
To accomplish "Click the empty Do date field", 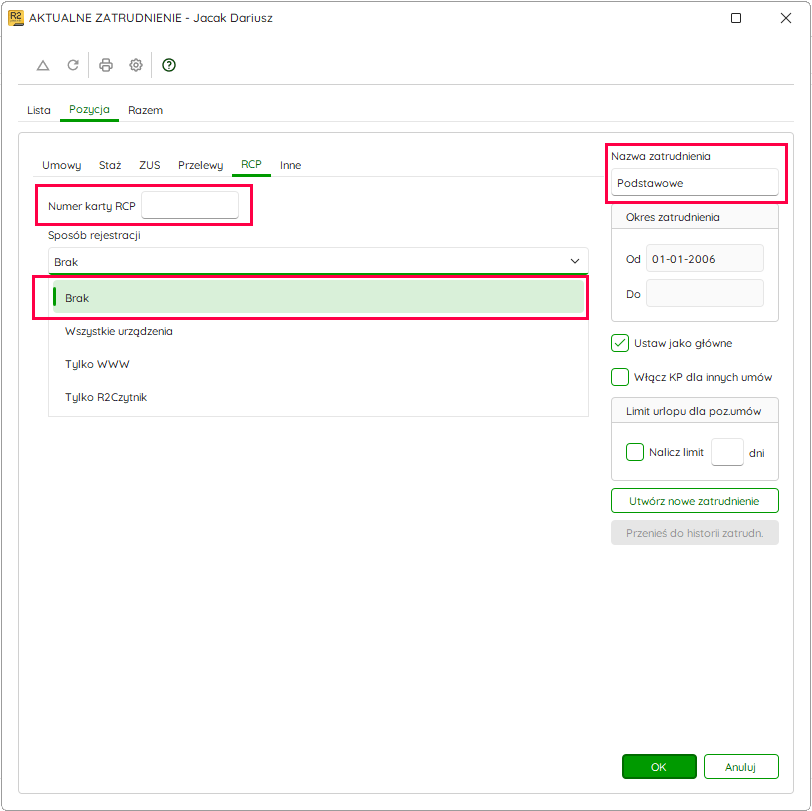I will tap(704, 294).
